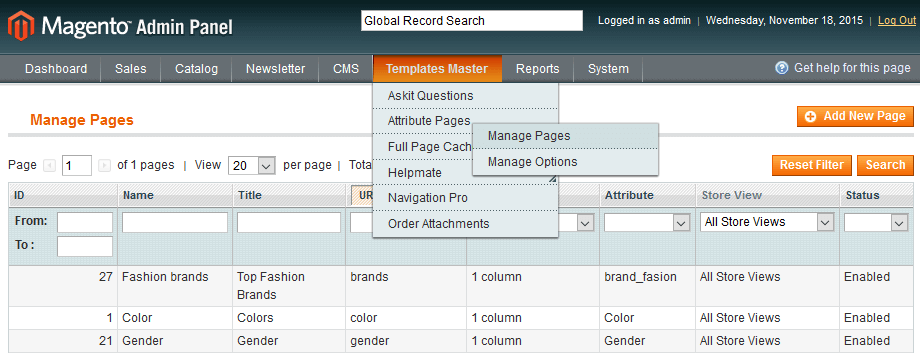Select Full Page Cache menu entry

423,147
